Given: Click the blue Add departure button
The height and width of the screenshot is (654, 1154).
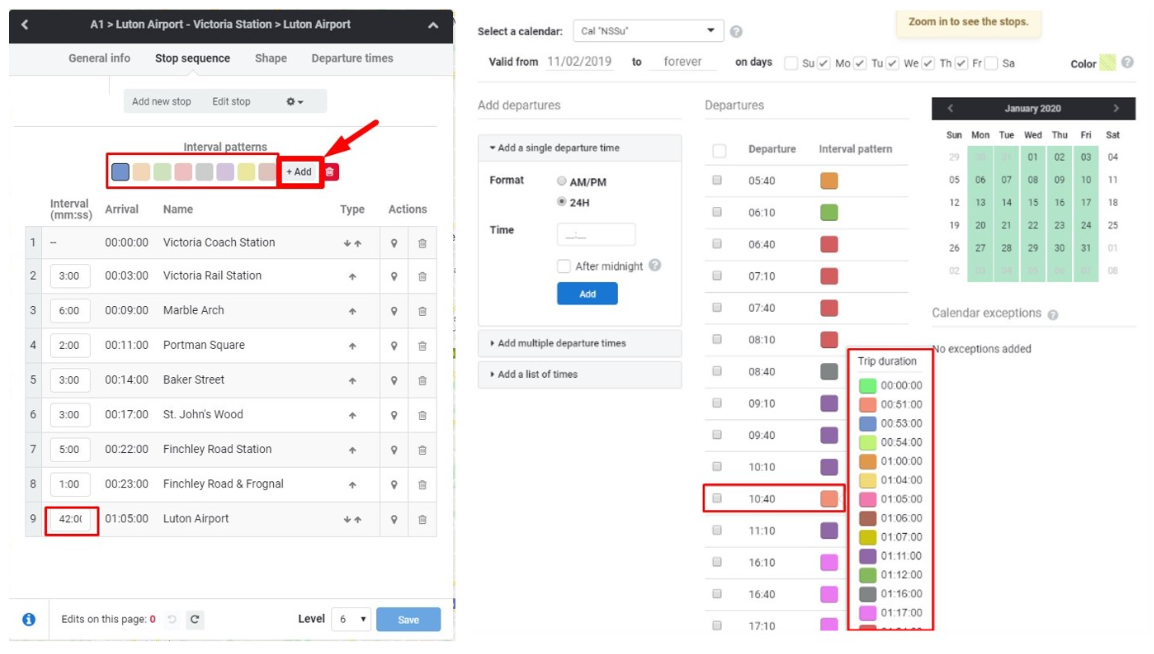Looking at the screenshot, I should pyautogui.click(x=587, y=294).
